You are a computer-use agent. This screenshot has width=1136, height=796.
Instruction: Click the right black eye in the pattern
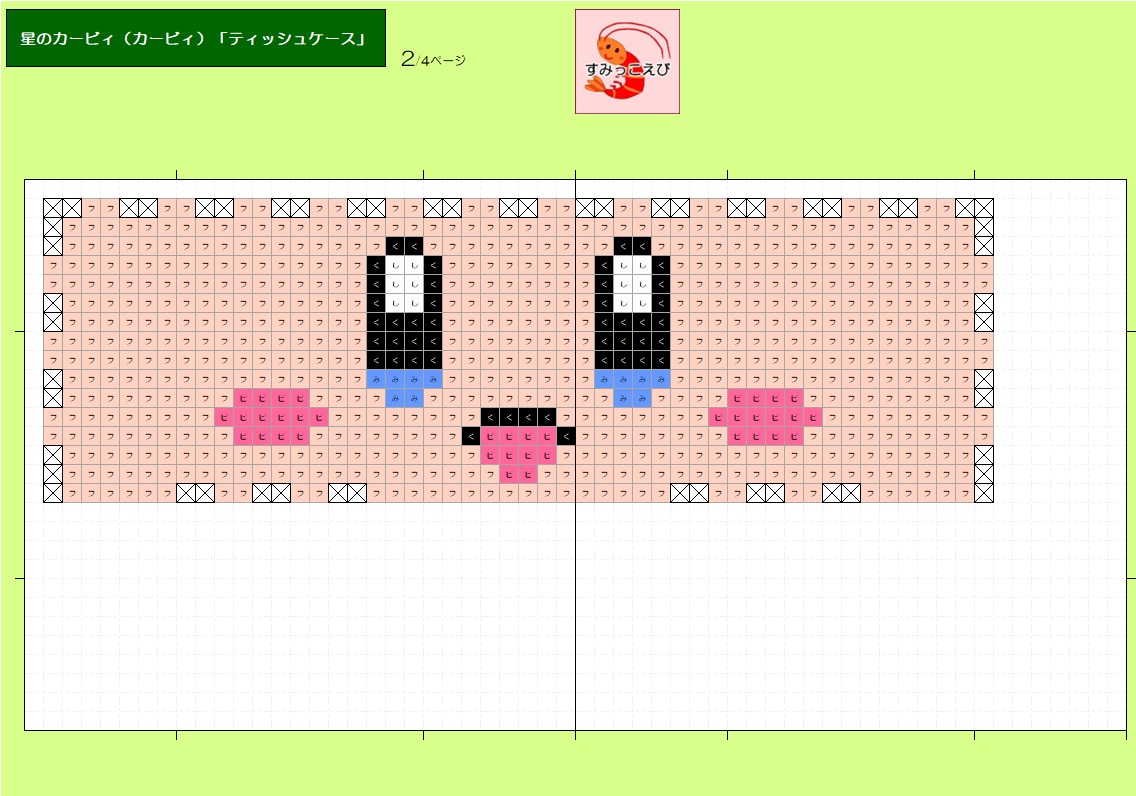[x=632, y=303]
